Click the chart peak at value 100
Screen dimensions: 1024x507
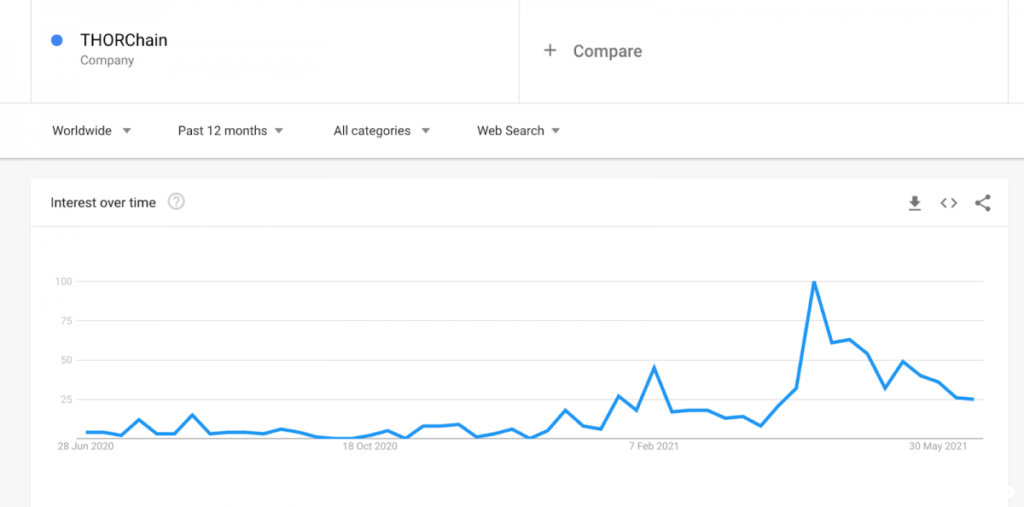(x=814, y=282)
